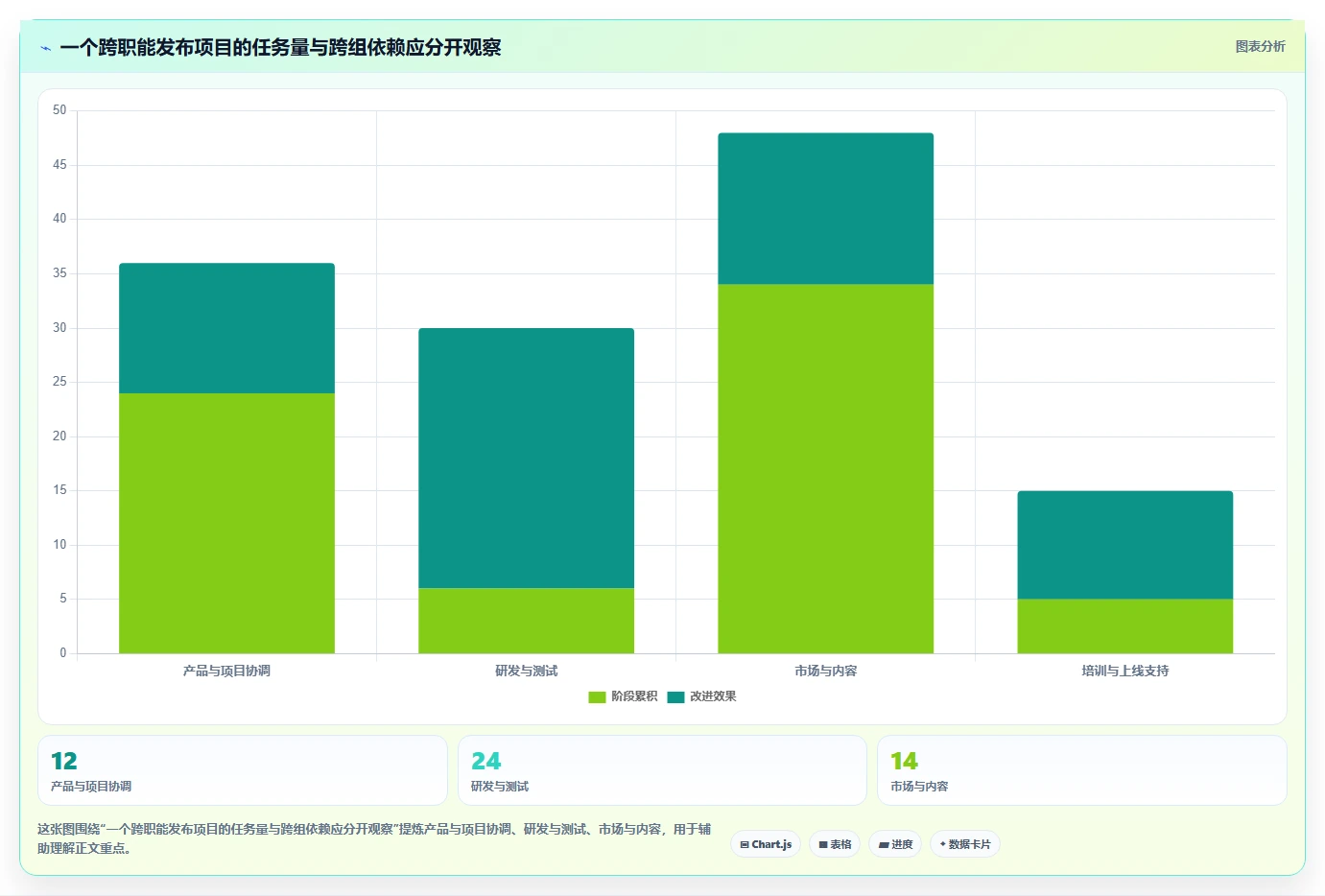Click green 阶段累积 bar for 培训与上线支持
This screenshot has height=896, width=1325.
1124,626
